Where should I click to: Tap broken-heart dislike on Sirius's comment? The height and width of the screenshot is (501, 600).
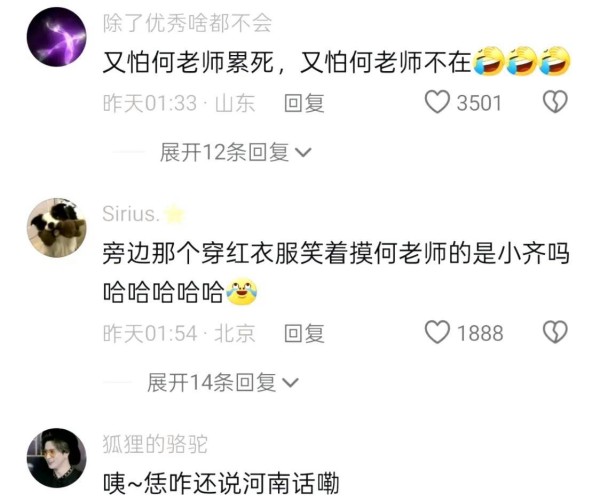pos(555,332)
